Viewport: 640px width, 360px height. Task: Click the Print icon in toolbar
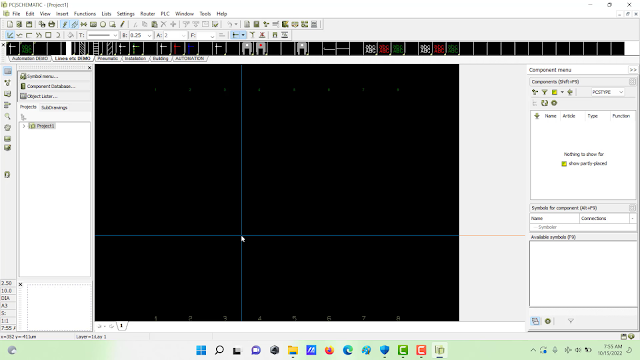[51, 24]
